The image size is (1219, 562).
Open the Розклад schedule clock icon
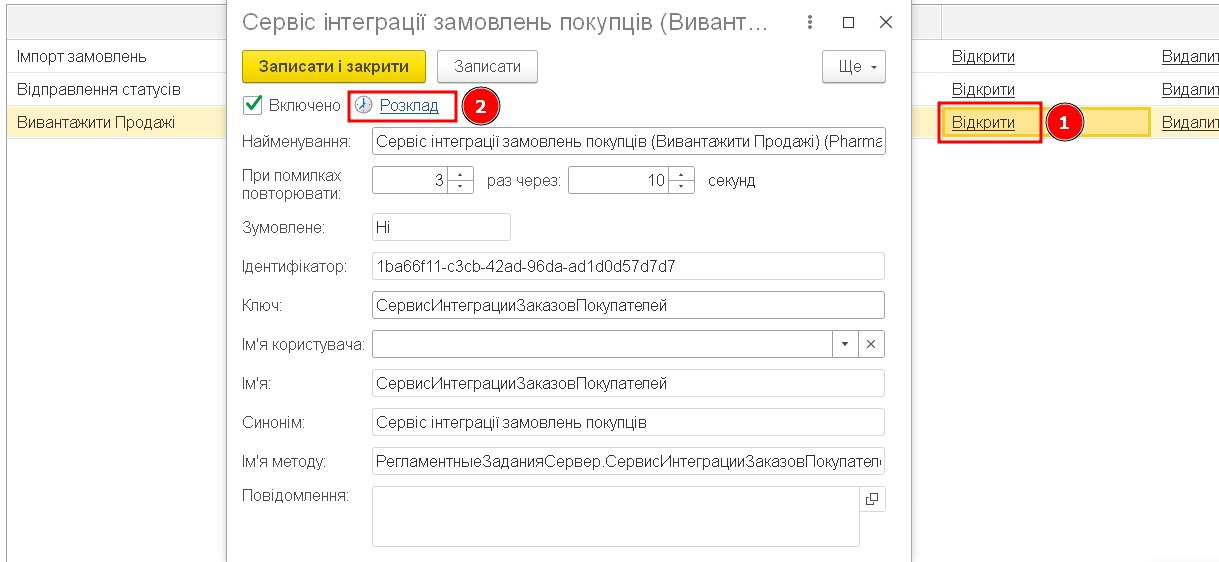pyautogui.click(x=363, y=105)
